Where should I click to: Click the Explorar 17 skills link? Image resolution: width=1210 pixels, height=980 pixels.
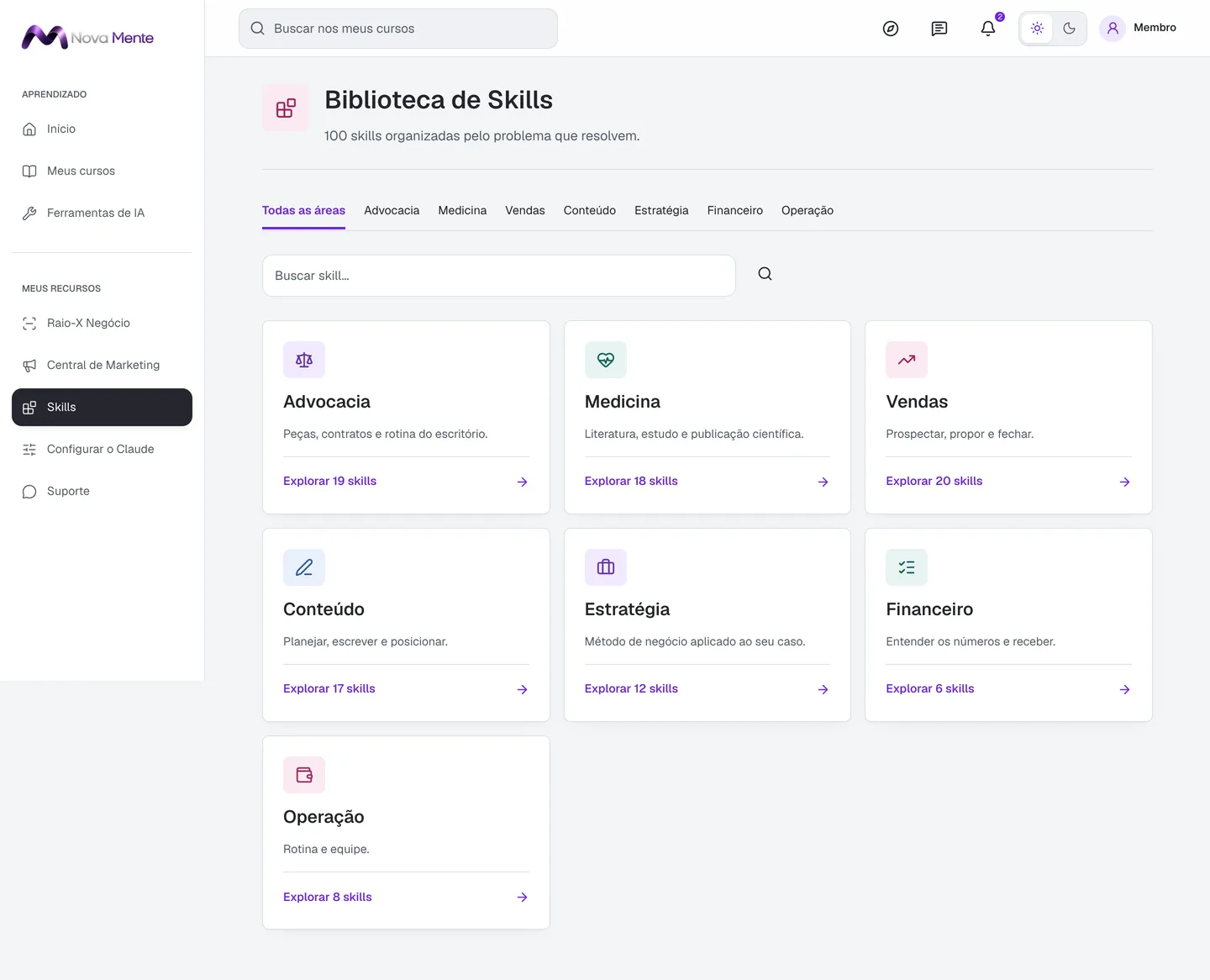[x=329, y=688]
